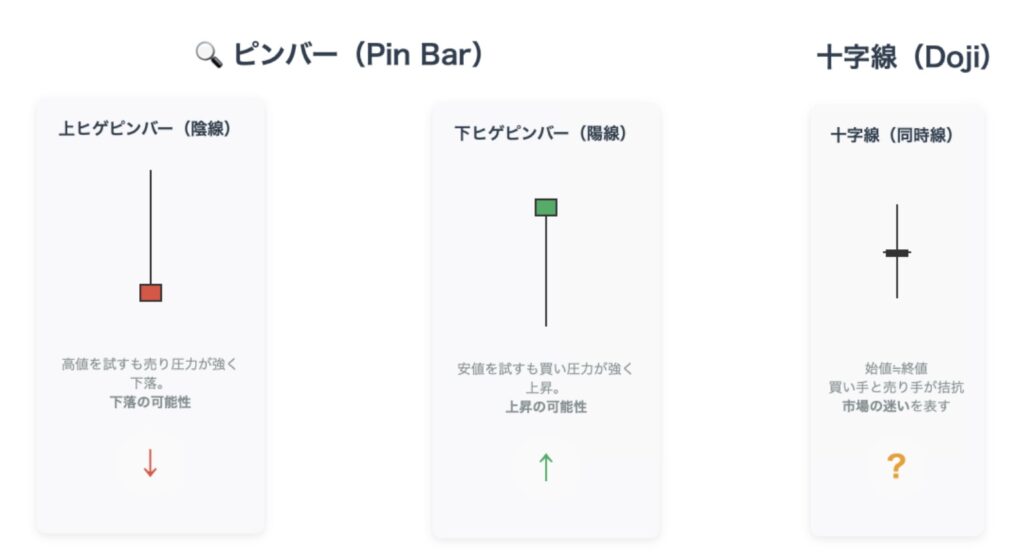
Task: Click the orange question mark
Action: tap(896, 466)
